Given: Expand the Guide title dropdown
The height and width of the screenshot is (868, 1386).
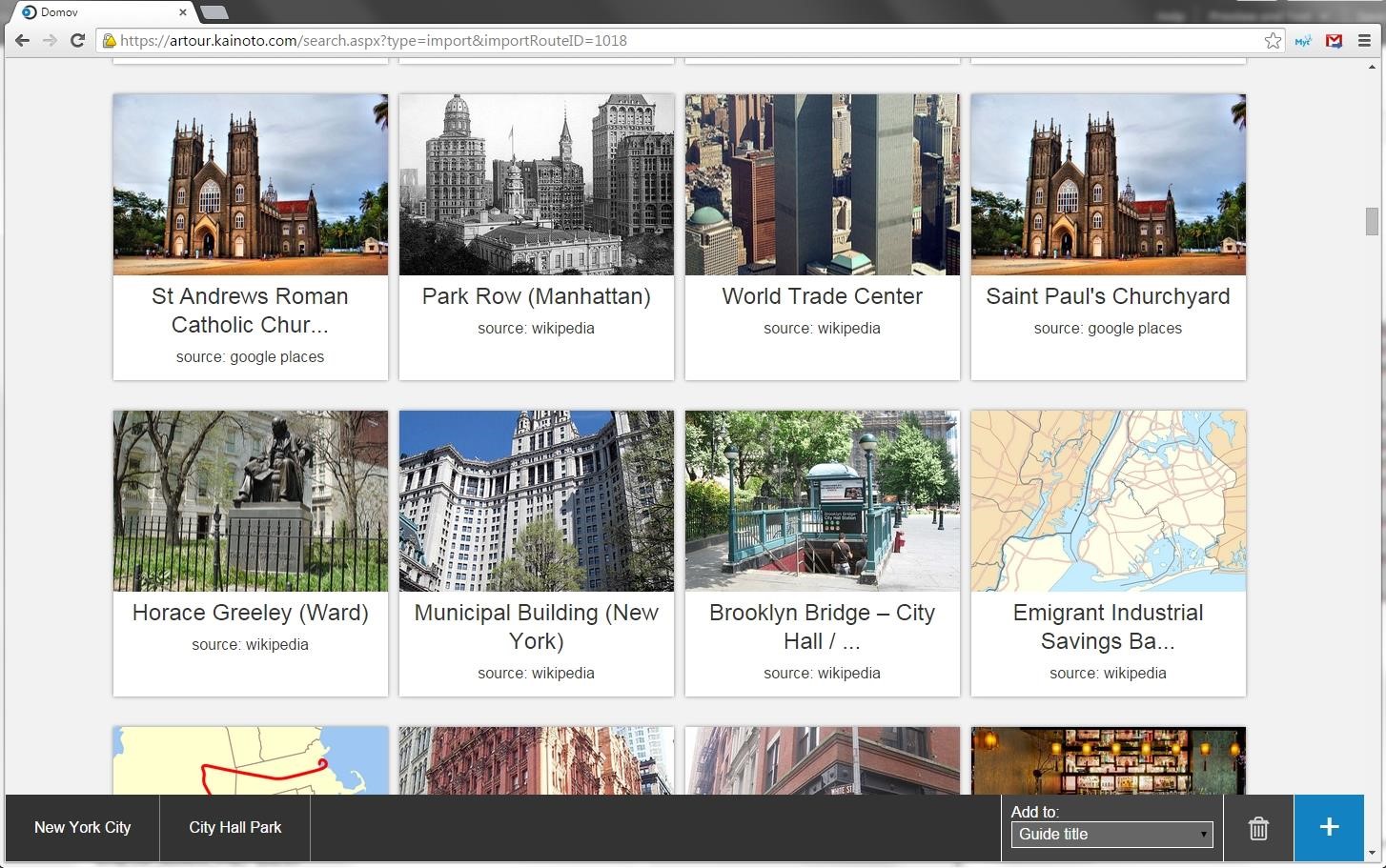Looking at the screenshot, I should pos(1111,834).
